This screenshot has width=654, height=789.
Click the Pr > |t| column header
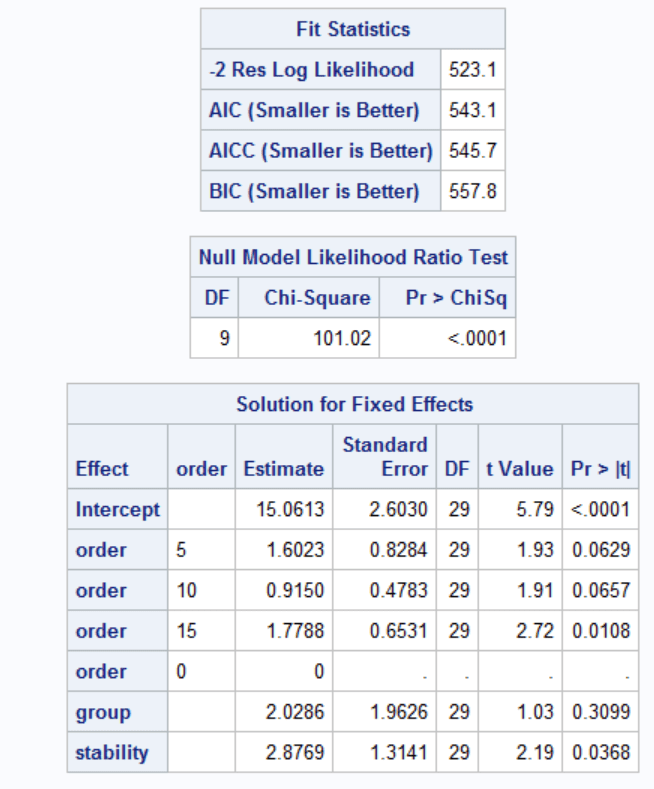point(600,469)
